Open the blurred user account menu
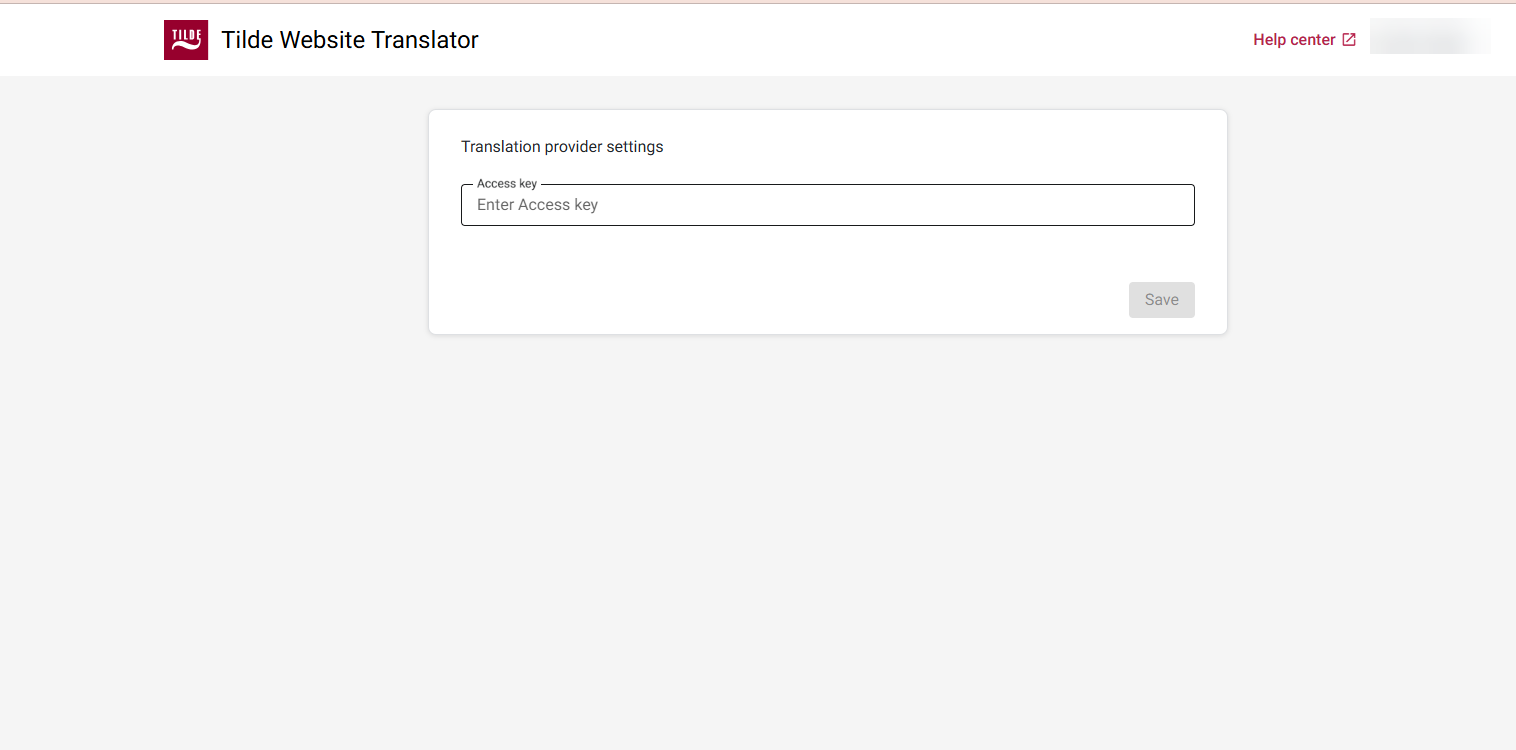Image resolution: width=1516 pixels, height=750 pixels. point(1430,37)
